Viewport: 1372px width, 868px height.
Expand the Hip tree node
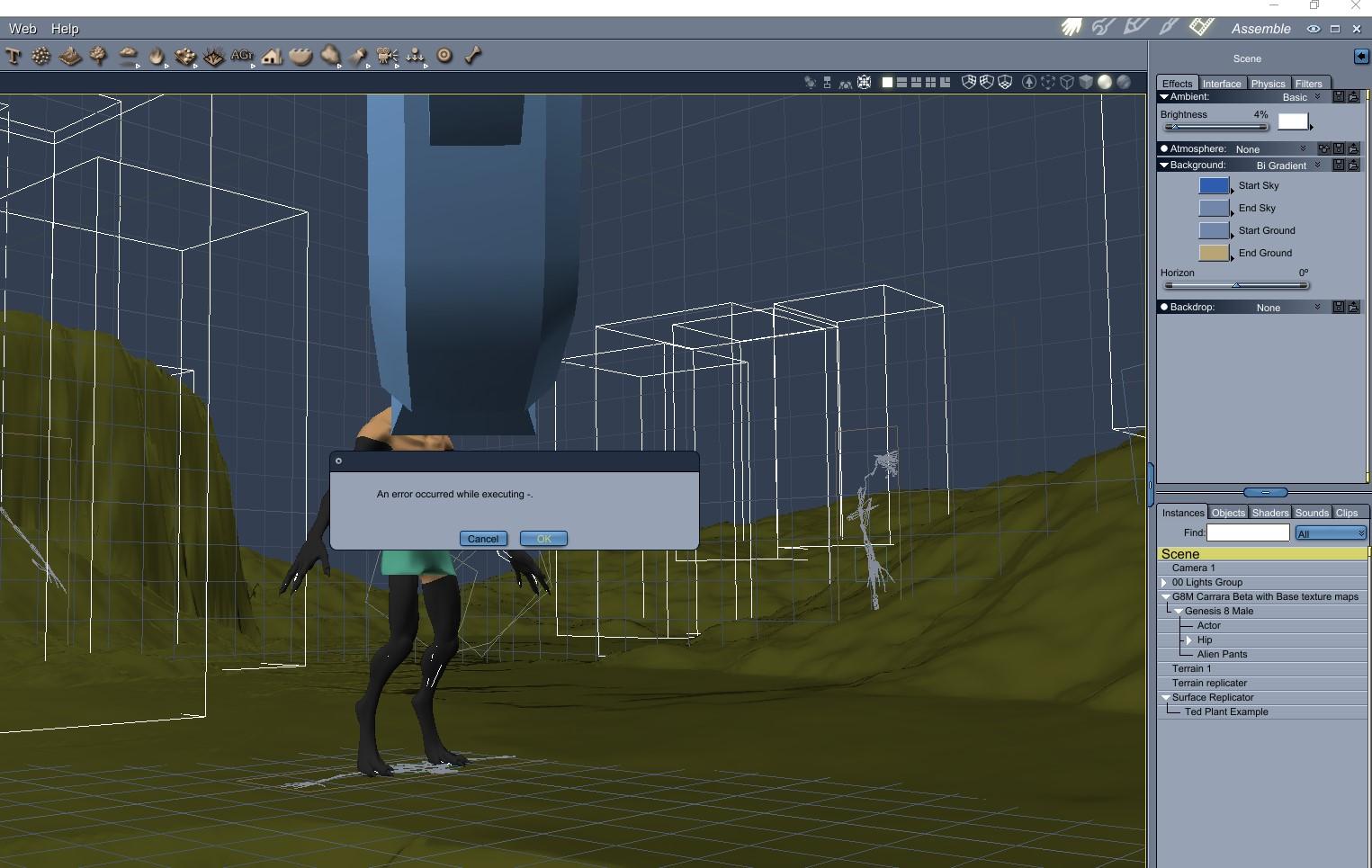click(1189, 640)
